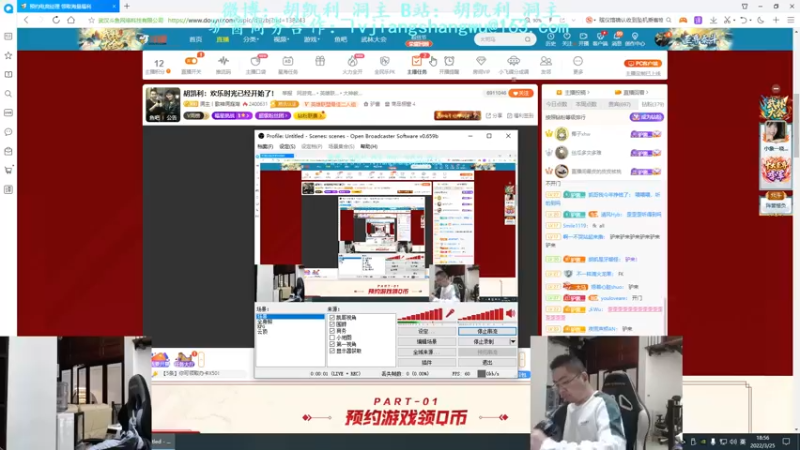Viewport: 800px width, 450px height.
Task: Open a new browser tab
Action: (127, 6)
